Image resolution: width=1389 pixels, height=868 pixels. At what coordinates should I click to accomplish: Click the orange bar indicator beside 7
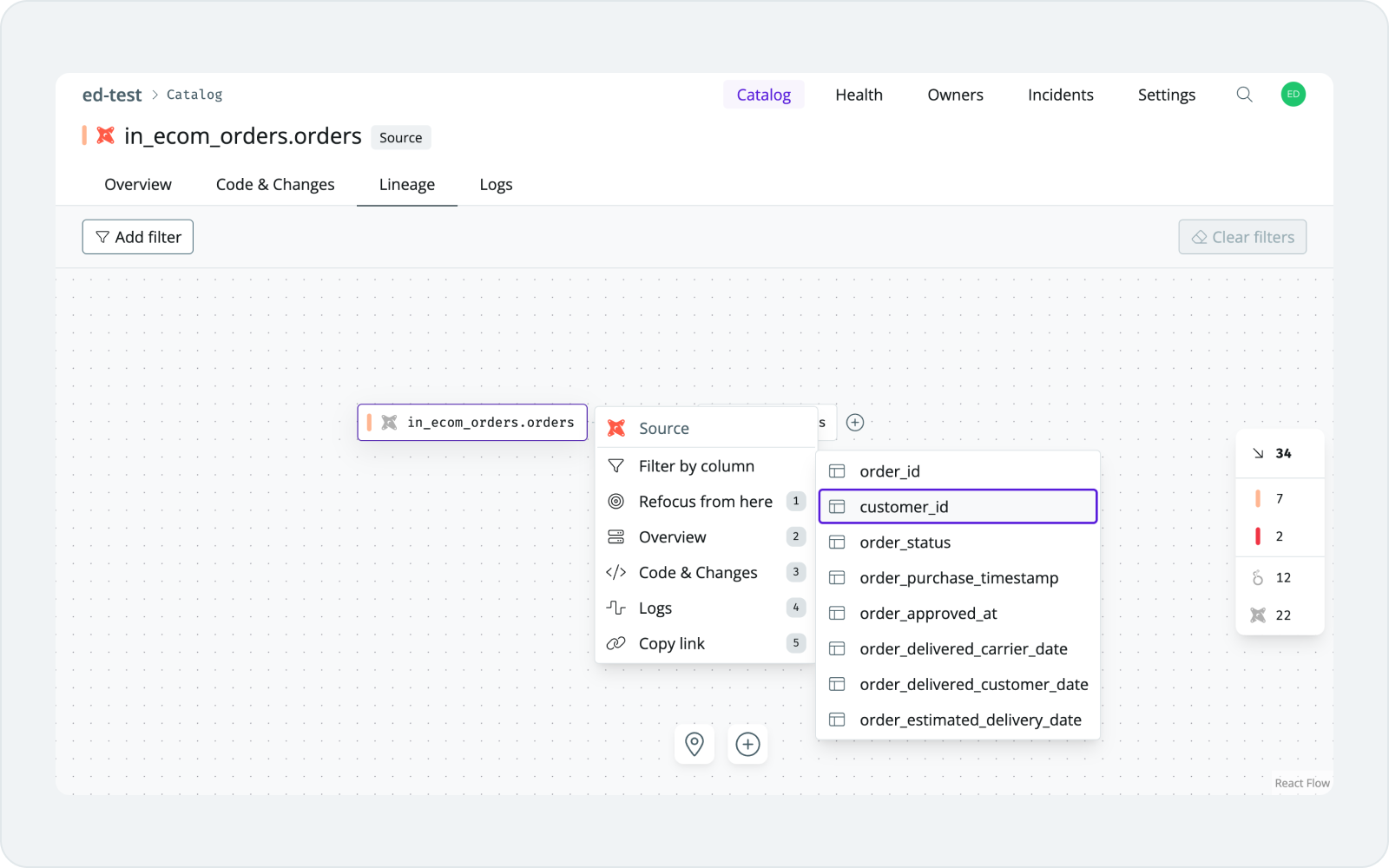click(x=1258, y=498)
